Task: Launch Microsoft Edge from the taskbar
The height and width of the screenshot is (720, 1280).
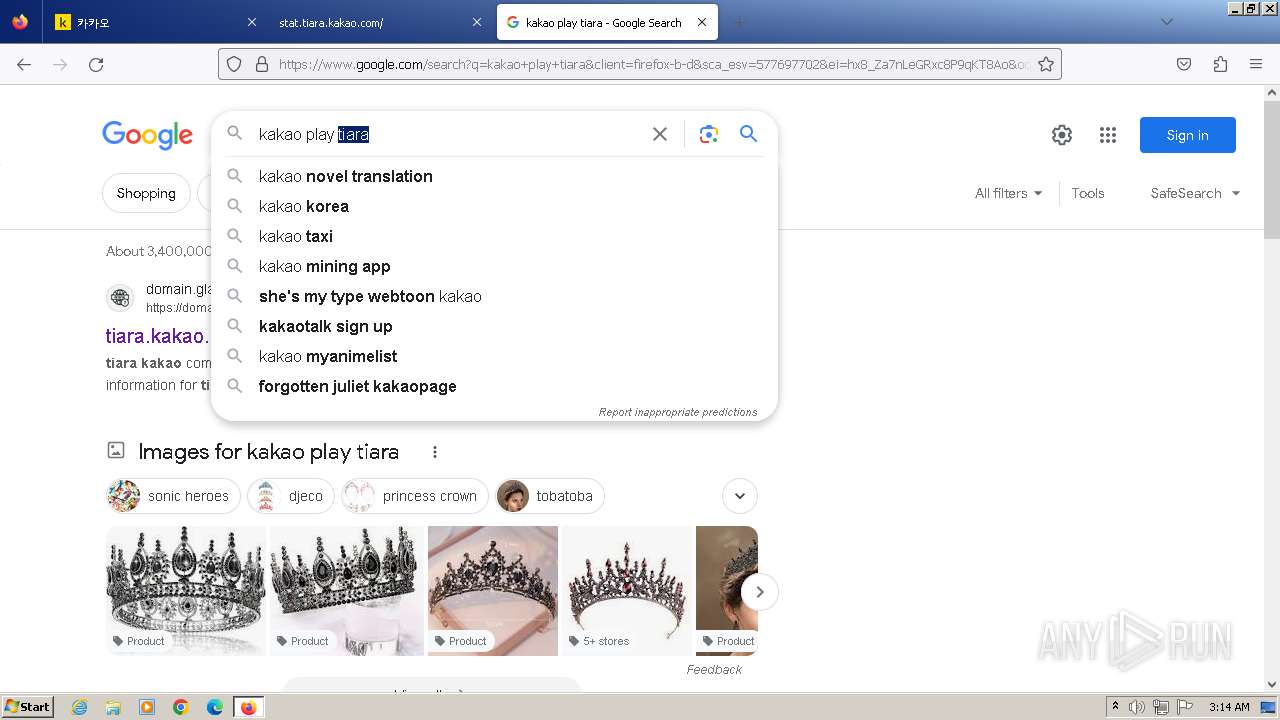Action: (x=215, y=707)
